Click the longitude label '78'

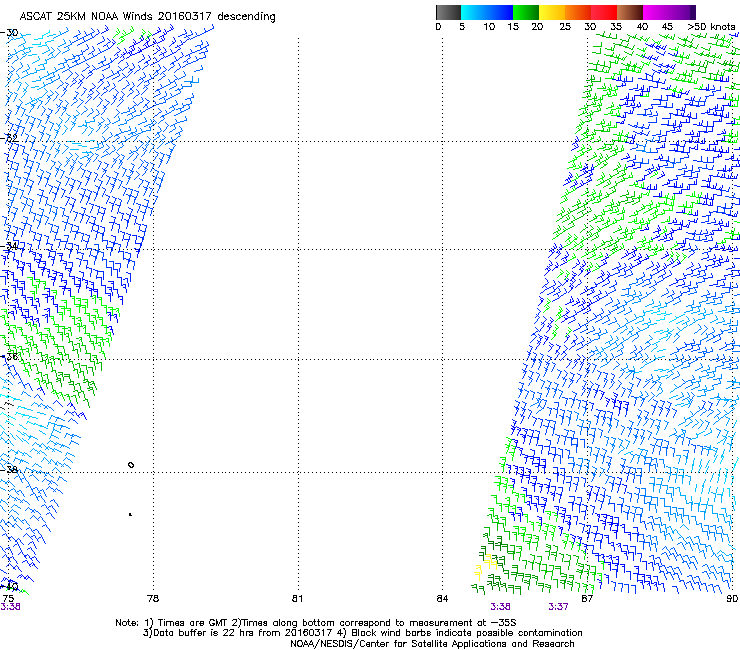[153, 599]
